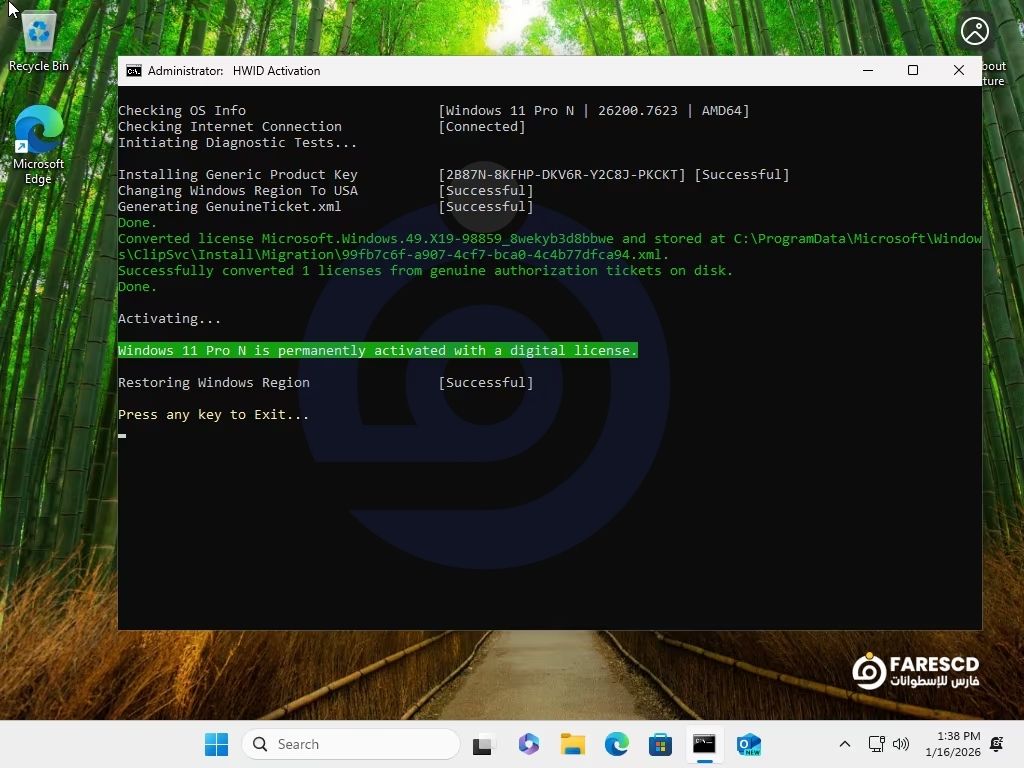Click the taskbar Search box
The width and height of the screenshot is (1024, 768).
pyautogui.click(x=350, y=744)
